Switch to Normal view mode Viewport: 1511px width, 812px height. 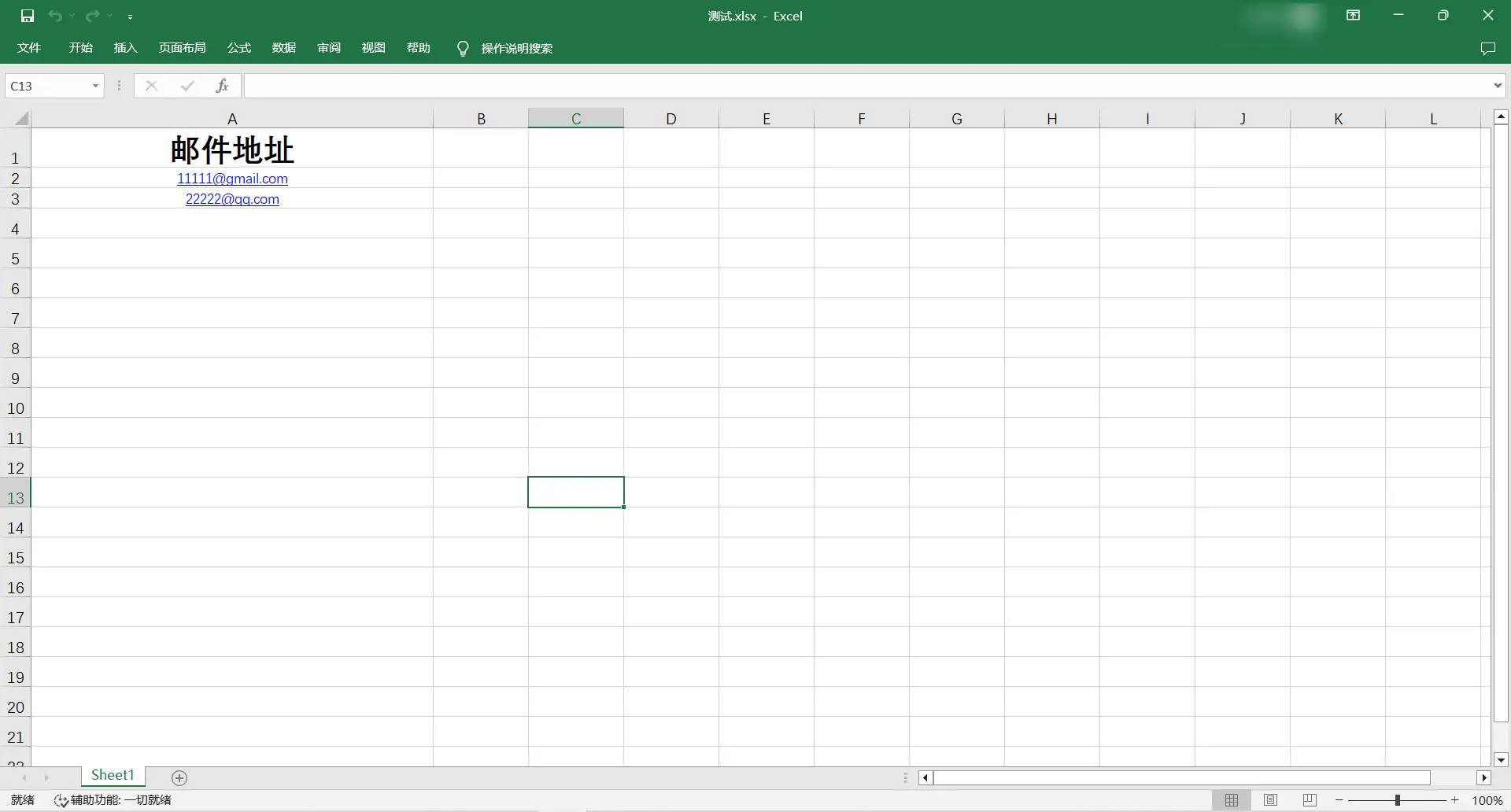(x=1232, y=800)
